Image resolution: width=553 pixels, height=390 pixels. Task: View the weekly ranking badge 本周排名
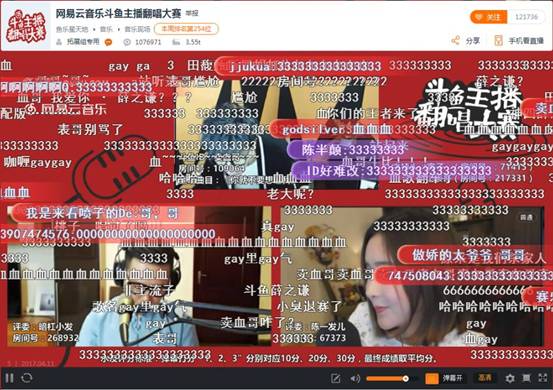click(186, 29)
